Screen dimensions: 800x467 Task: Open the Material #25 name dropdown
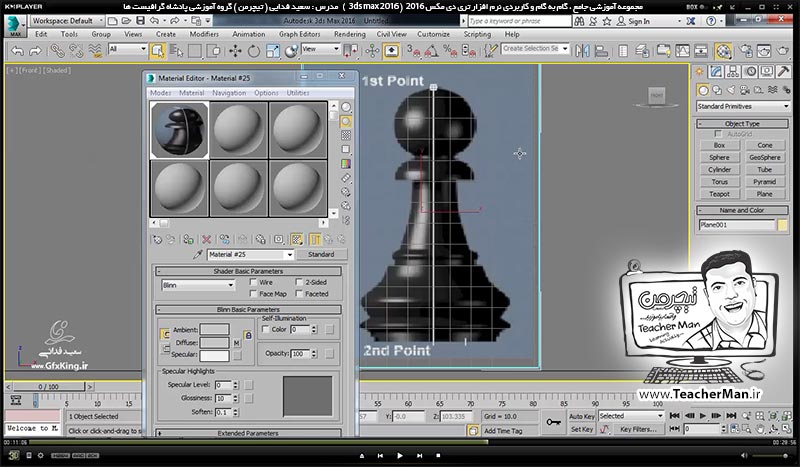pyautogui.click(x=250, y=254)
